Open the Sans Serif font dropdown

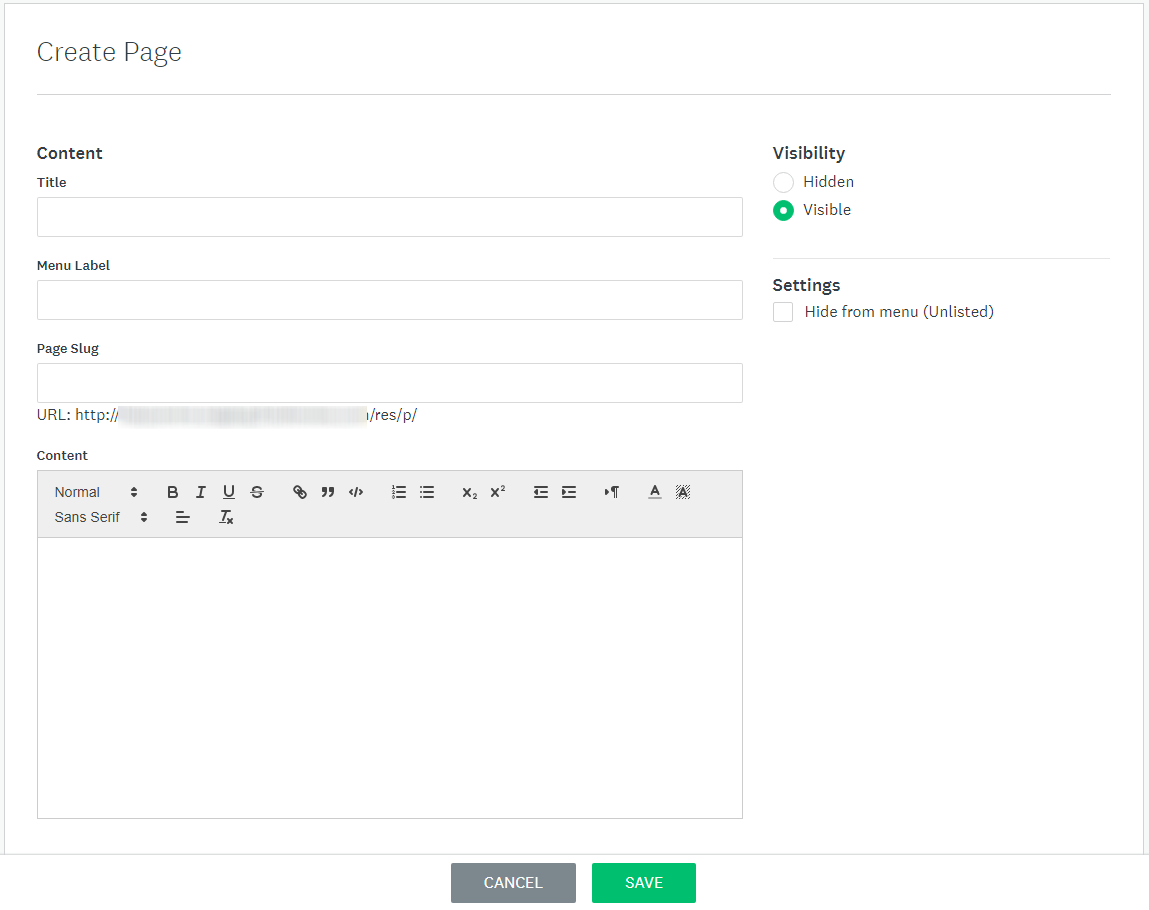click(101, 517)
